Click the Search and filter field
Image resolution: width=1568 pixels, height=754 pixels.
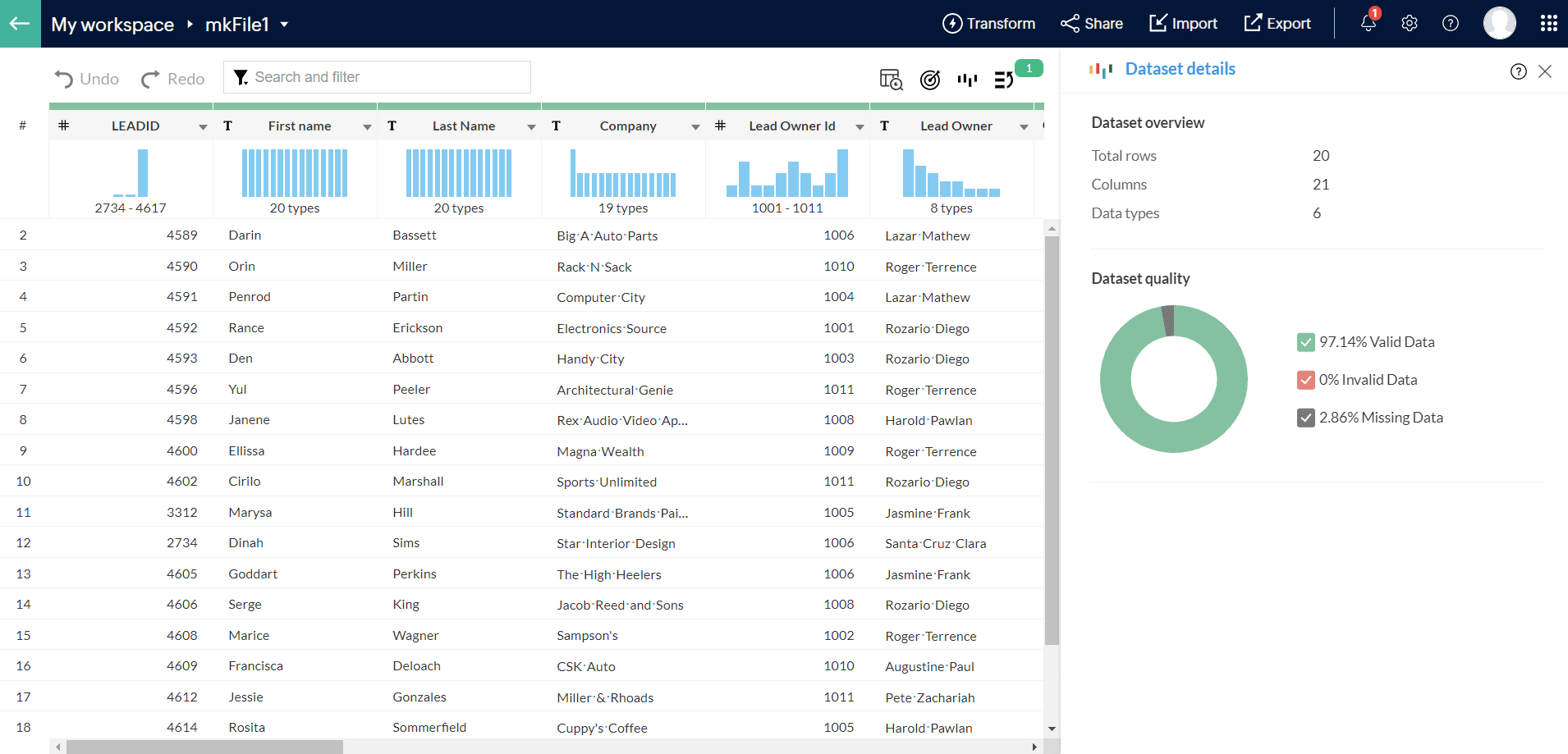(x=378, y=77)
